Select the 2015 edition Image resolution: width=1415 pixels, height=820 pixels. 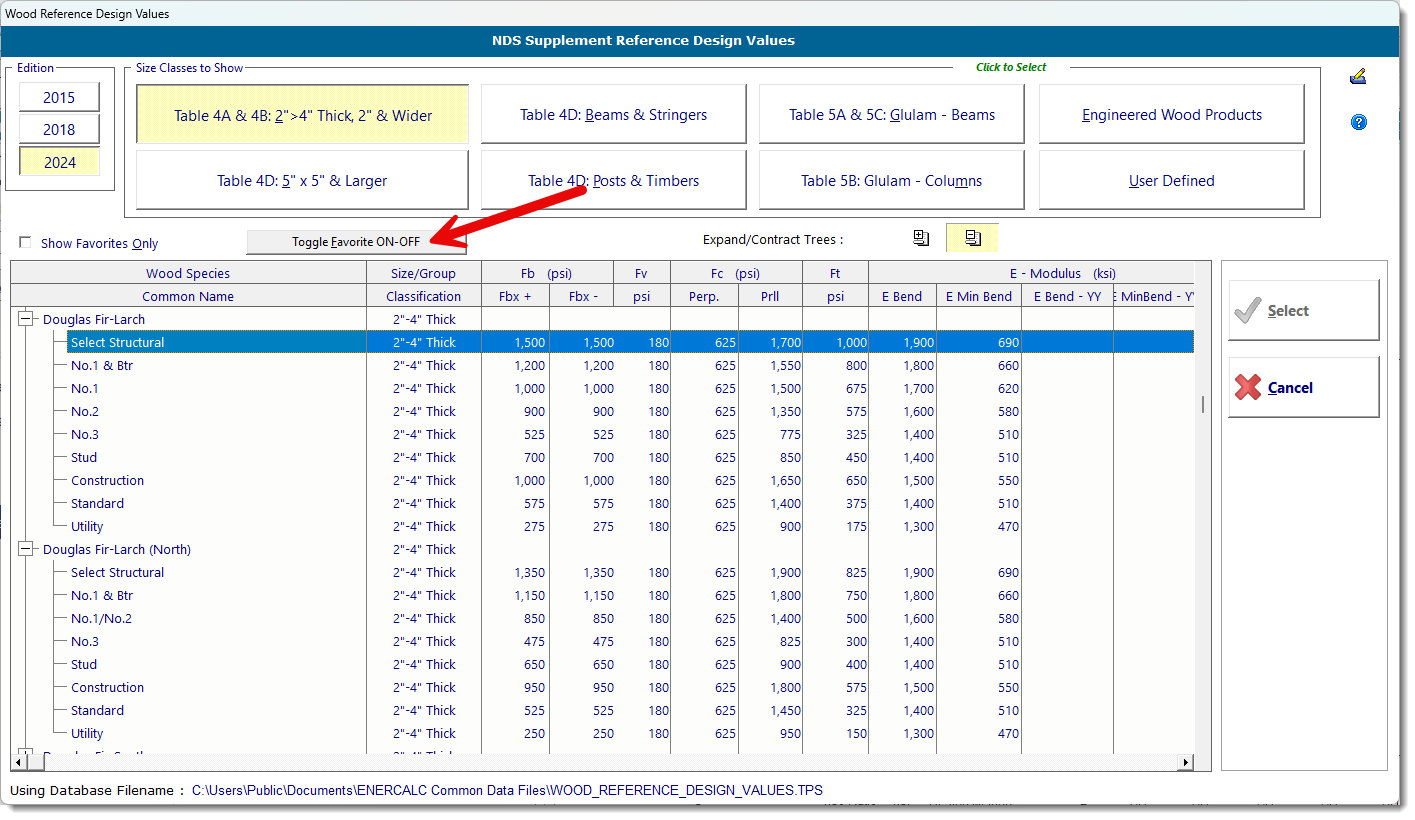click(60, 97)
